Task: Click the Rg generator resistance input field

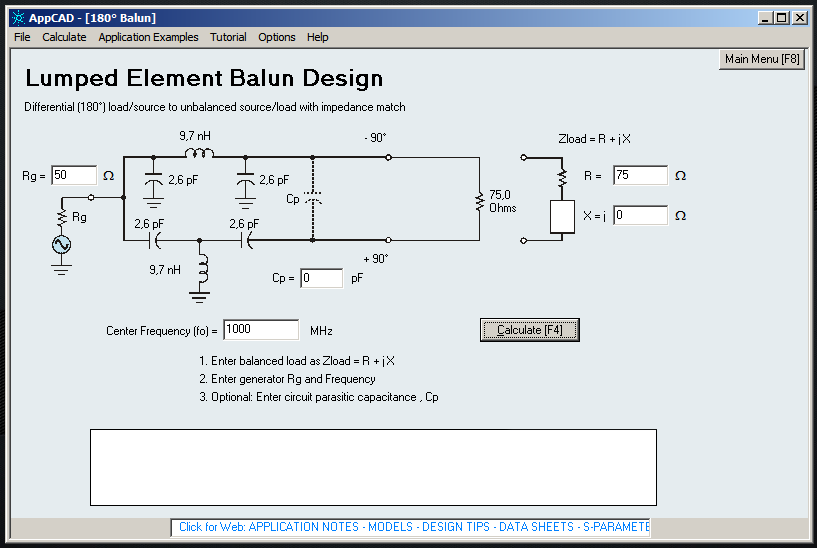Action: click(74, 175)
